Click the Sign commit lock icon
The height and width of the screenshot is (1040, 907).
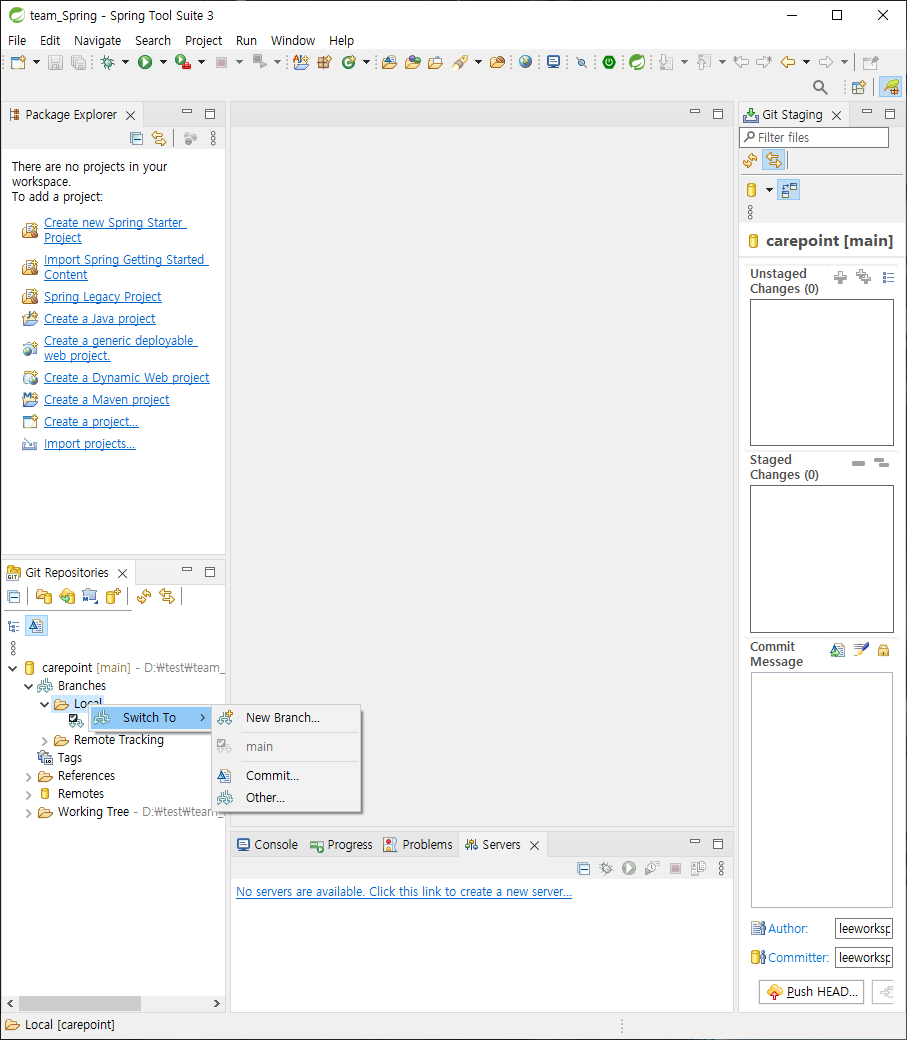click(x=883, y=650)
